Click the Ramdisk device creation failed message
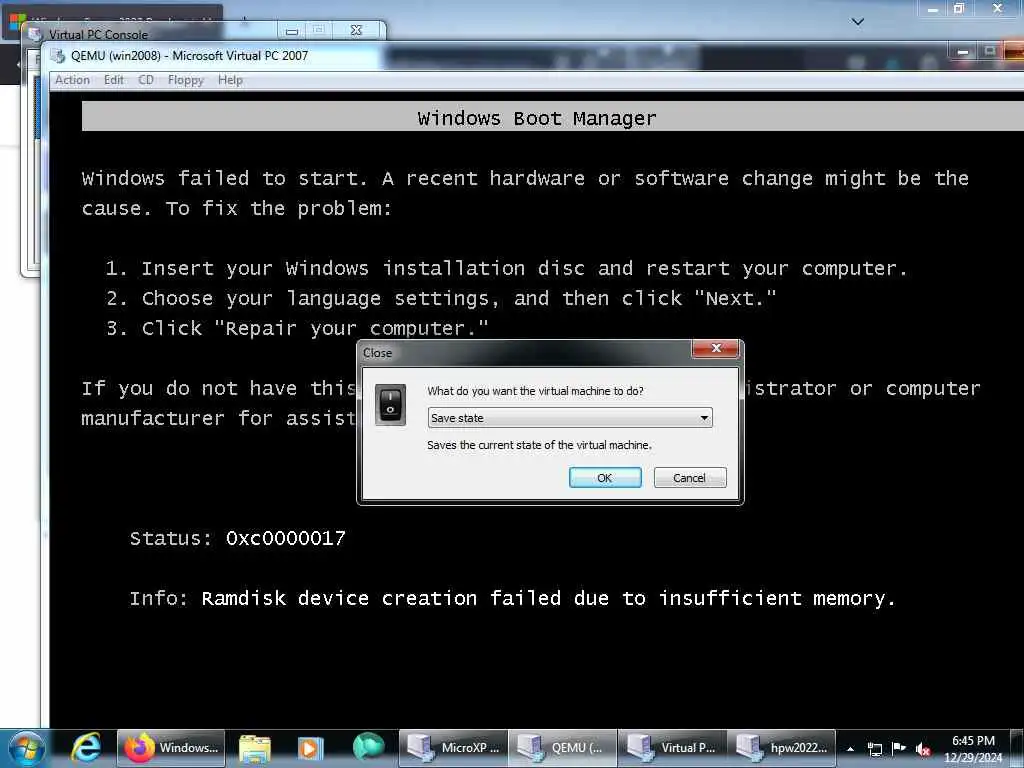The height and width of the screenshot is (768, 1024). (548, 598)
